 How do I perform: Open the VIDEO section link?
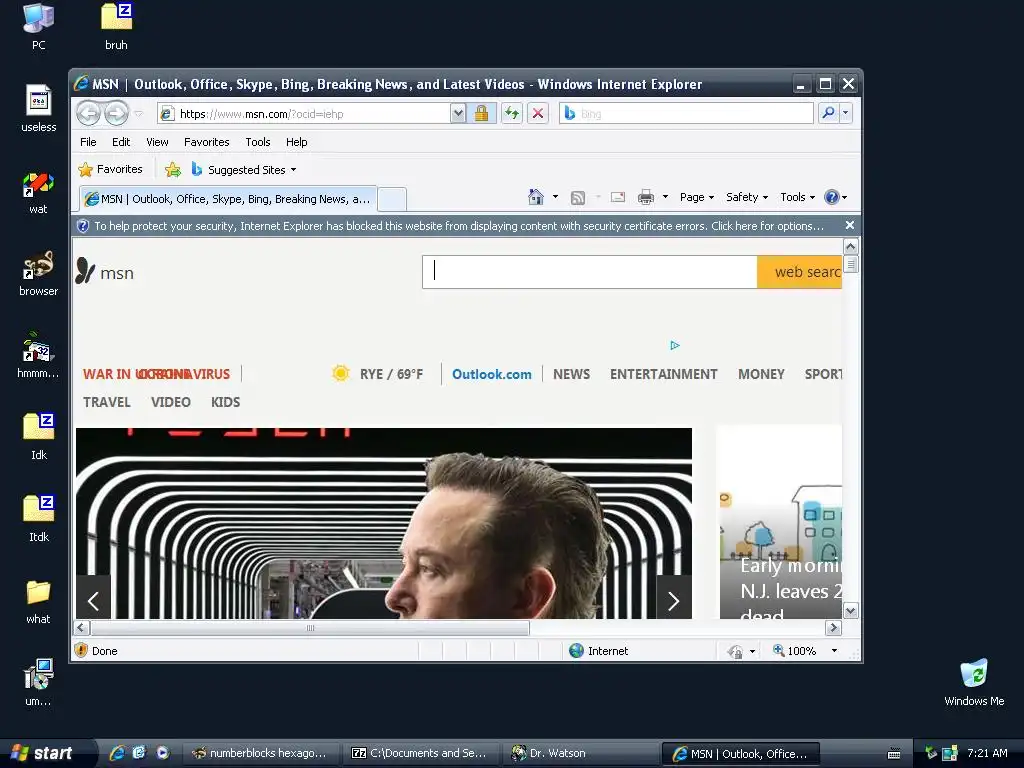(x=170, y=402)
